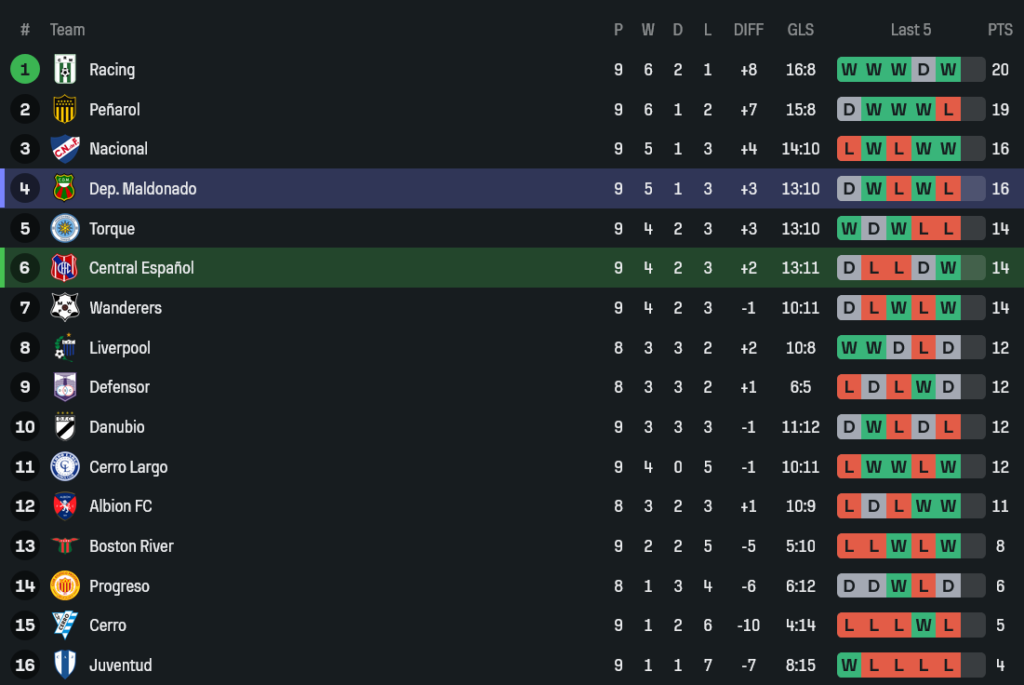The width and height of the screenshot is (1024, 685).
Task: Click the Nacional team badge
Action: [65, 149]
